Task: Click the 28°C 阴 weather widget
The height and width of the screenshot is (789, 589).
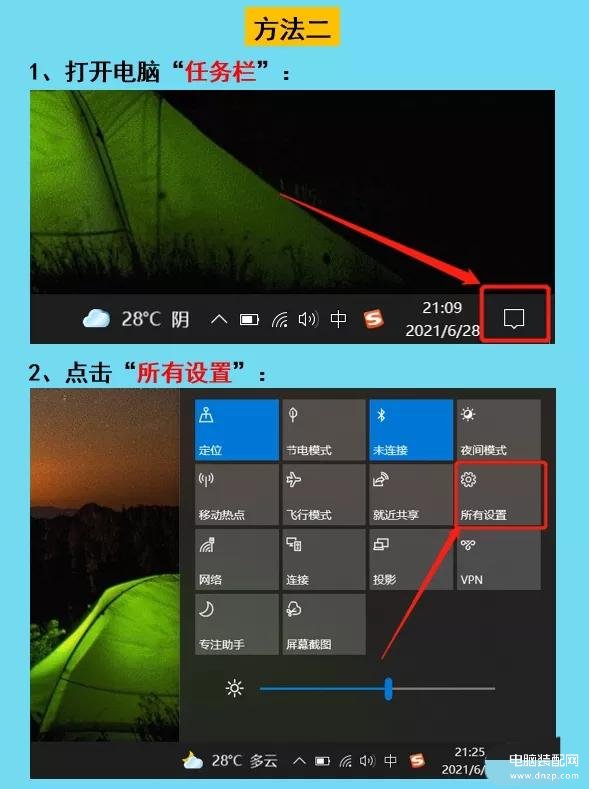Action: (136, 319)
